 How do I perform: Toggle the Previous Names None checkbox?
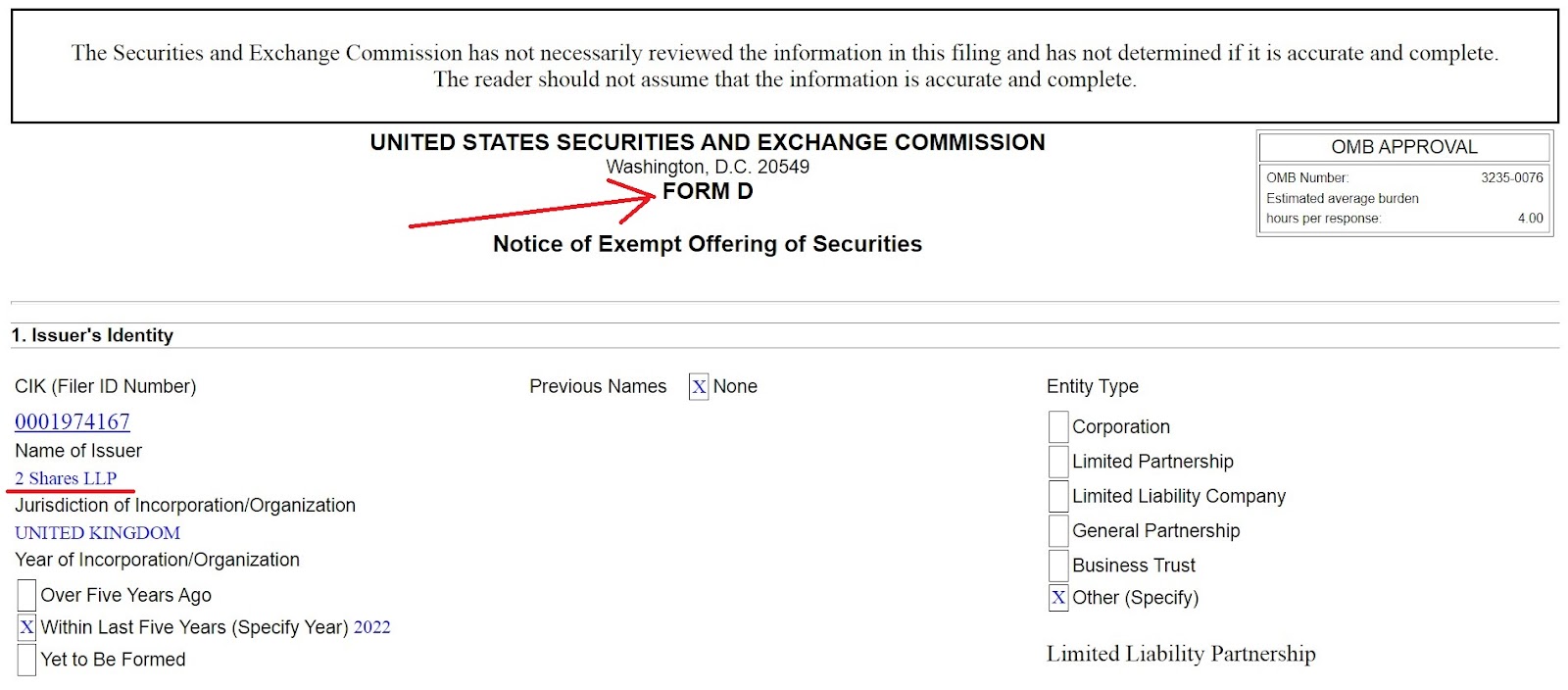699,387
